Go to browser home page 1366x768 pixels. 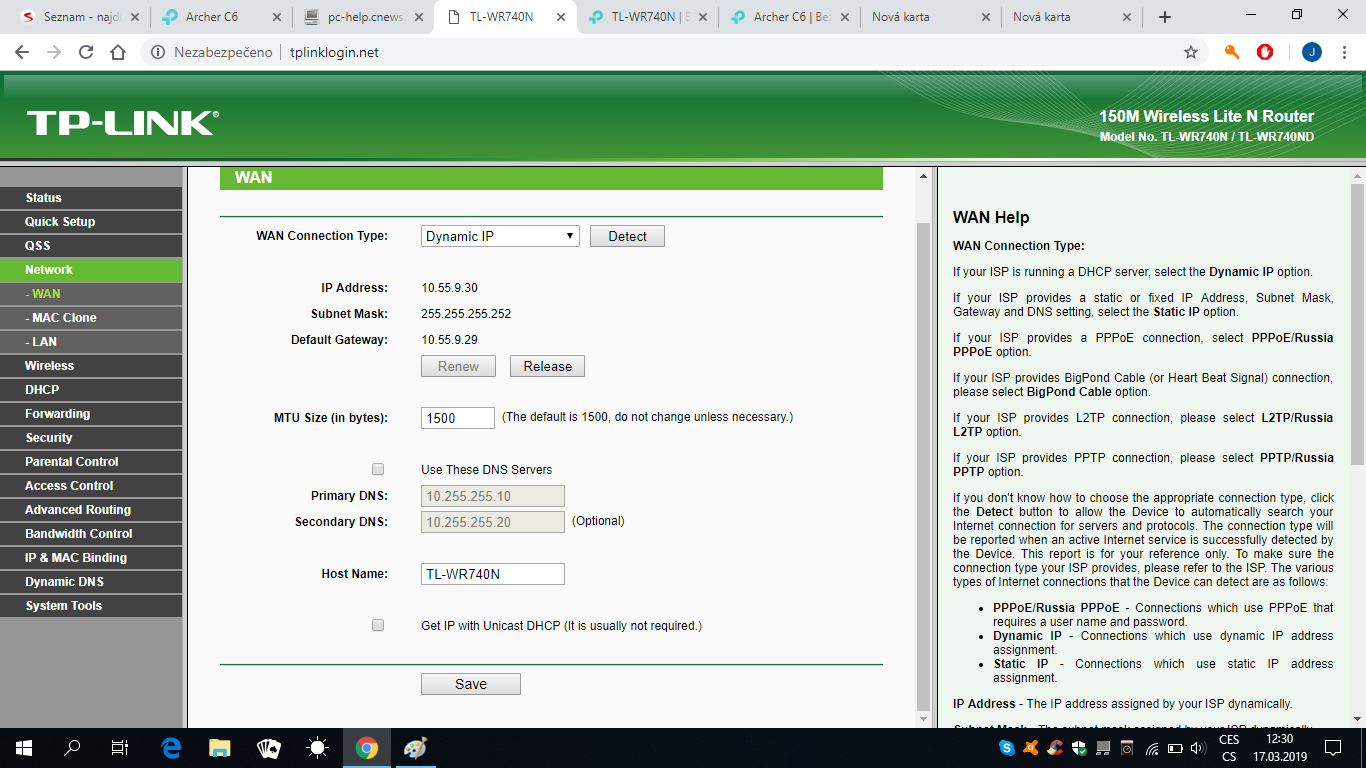click(x=118, y=52)
